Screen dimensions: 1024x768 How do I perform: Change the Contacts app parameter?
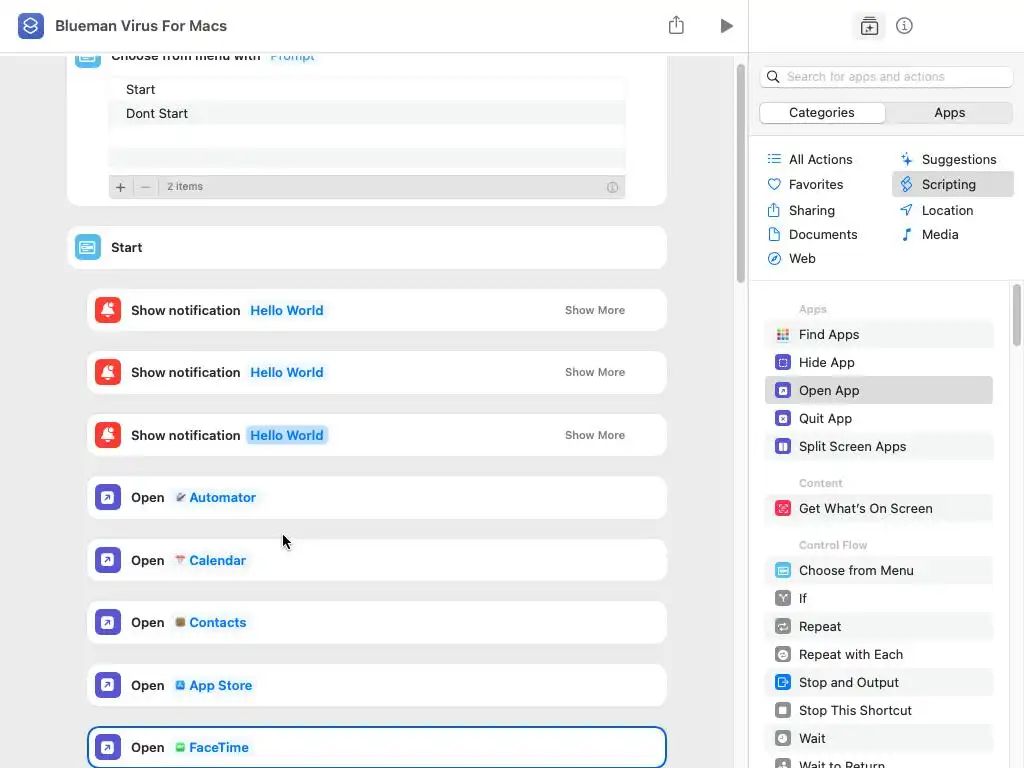210,622
